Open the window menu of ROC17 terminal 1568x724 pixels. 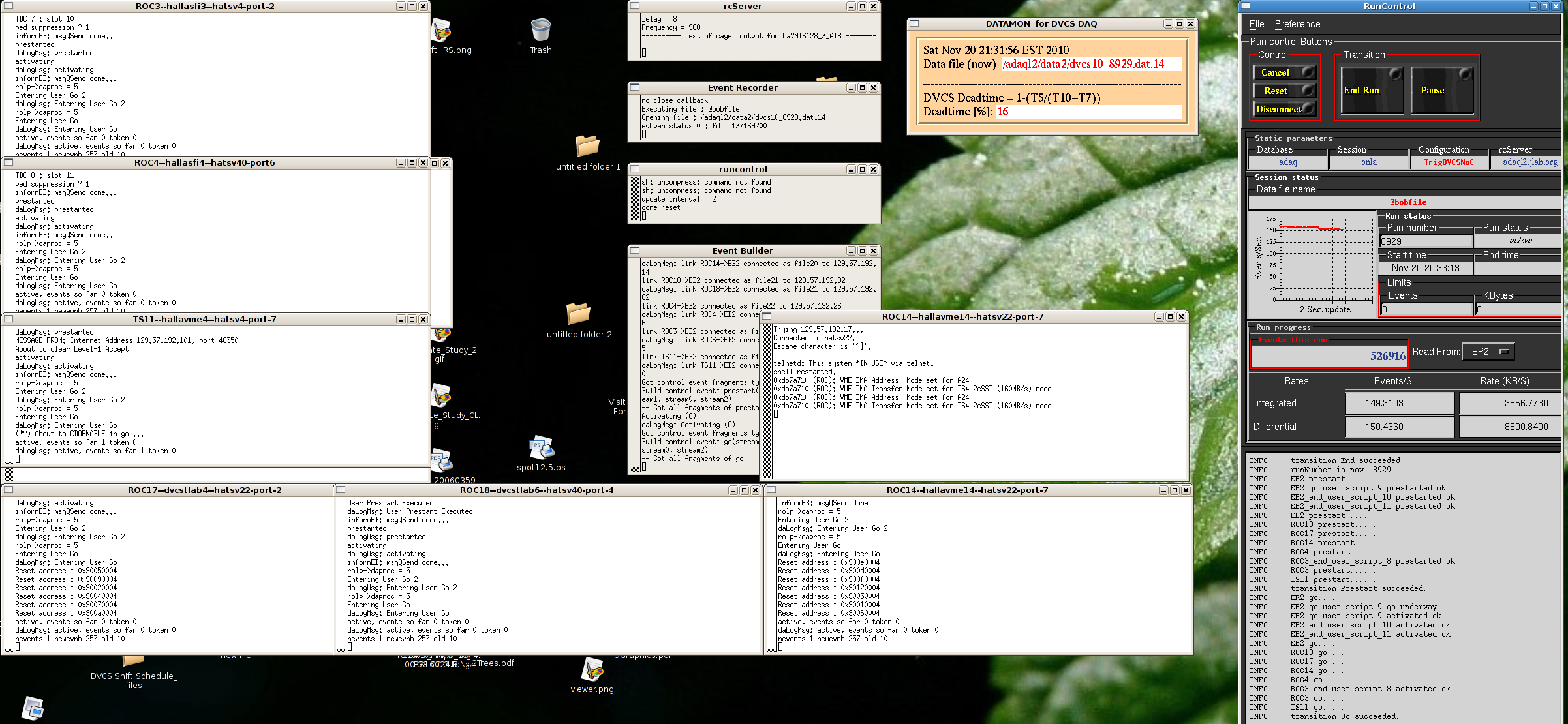click(8, 490)
